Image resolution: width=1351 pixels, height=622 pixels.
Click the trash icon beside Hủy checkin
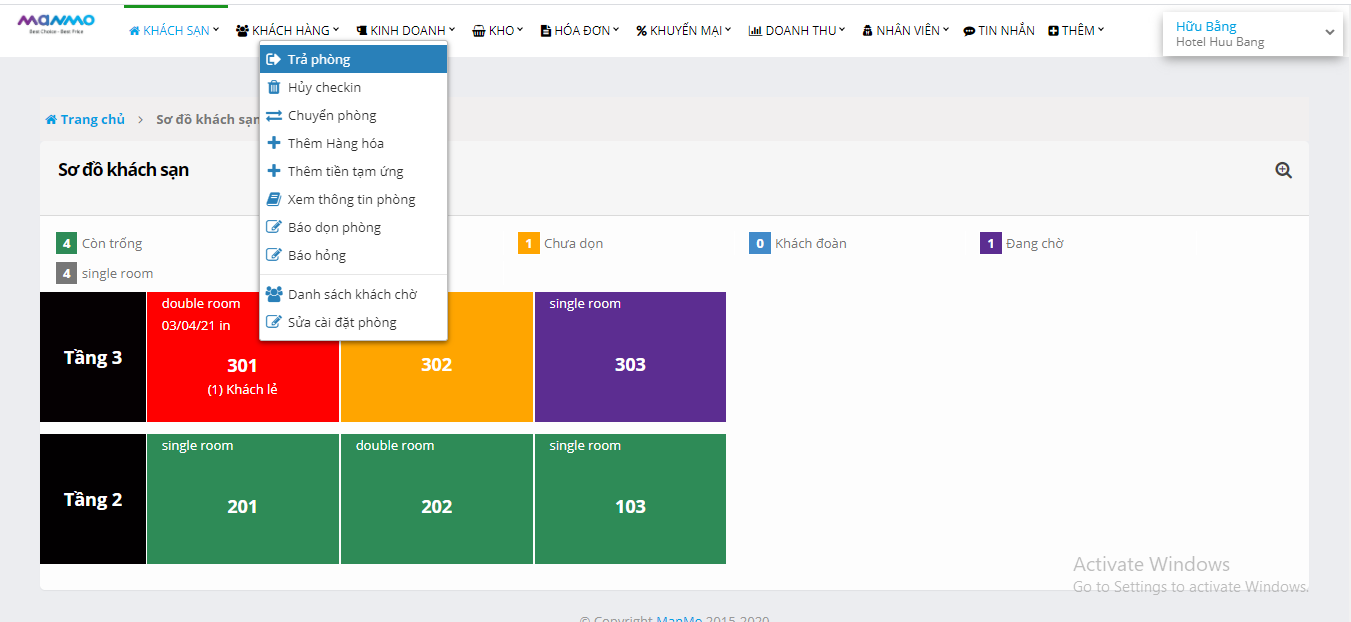274,87
